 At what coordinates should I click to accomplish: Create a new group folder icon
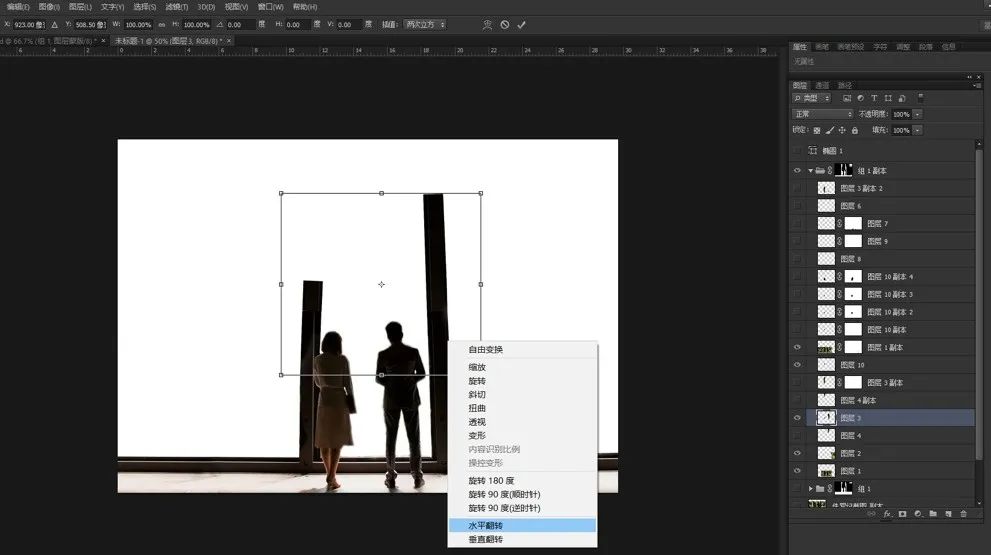coord(933,514)
